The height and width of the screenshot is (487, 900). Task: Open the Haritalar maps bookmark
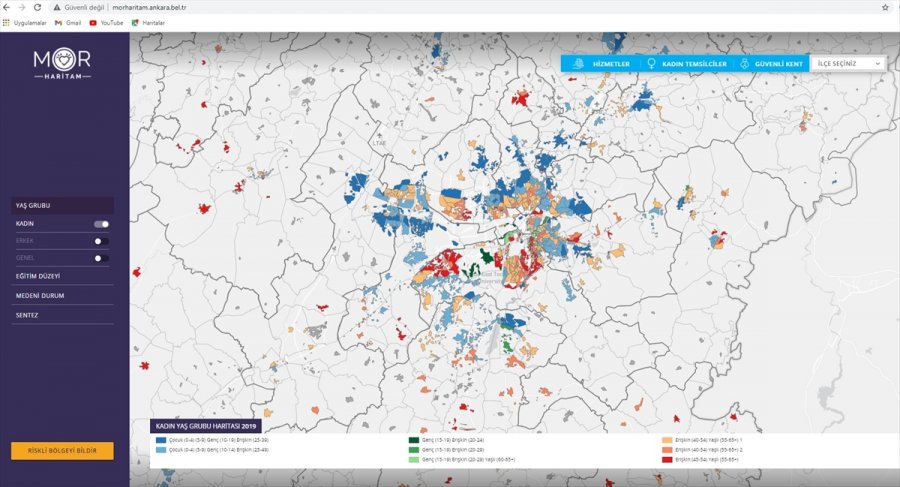(x=148, y=22)
